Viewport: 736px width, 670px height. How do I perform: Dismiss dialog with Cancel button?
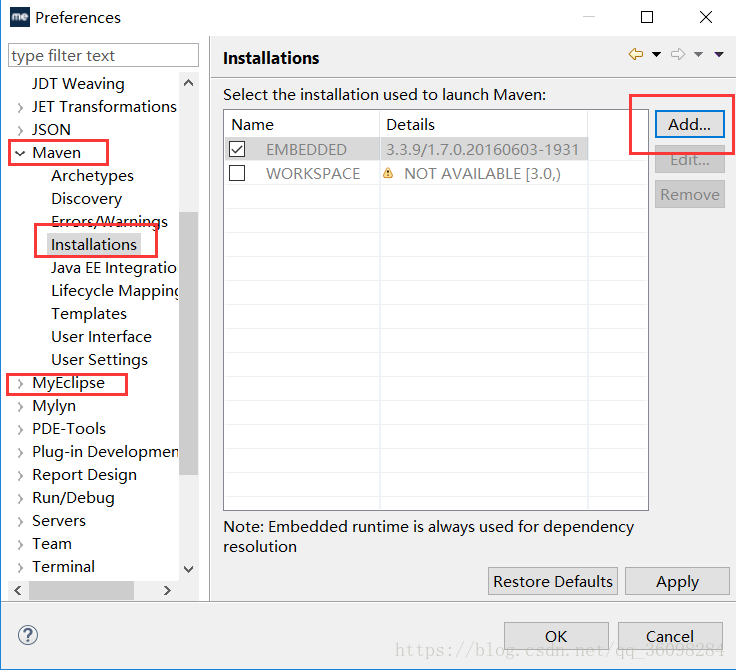tap(670, 636)
